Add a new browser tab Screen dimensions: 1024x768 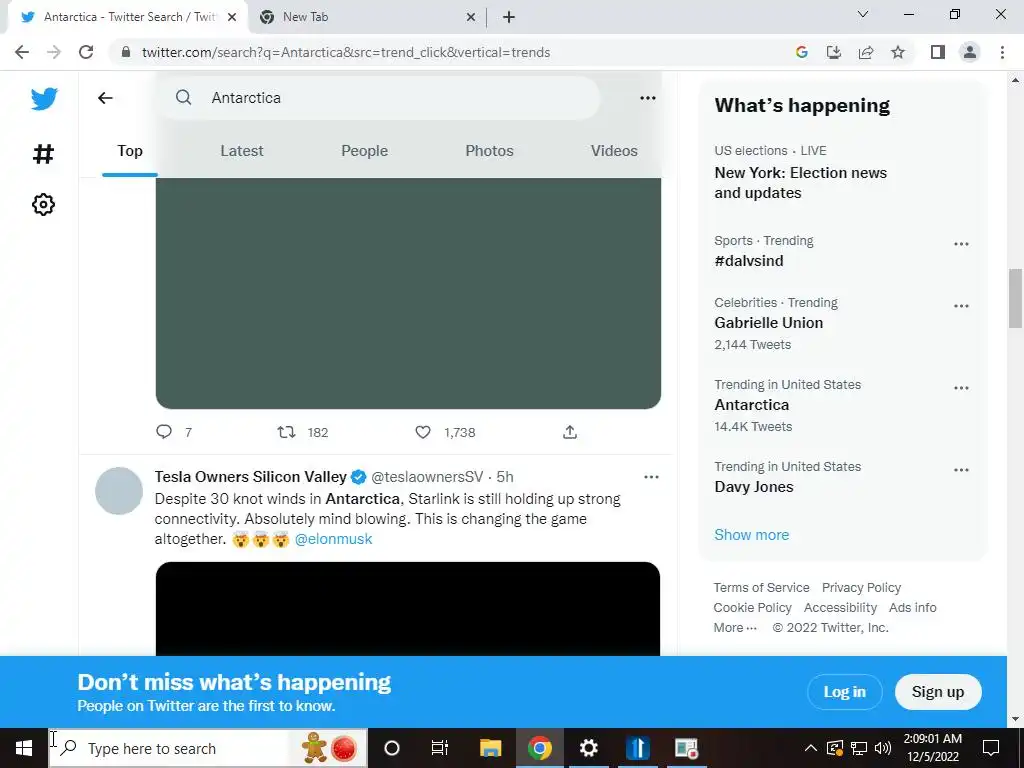tap(509, 17)
